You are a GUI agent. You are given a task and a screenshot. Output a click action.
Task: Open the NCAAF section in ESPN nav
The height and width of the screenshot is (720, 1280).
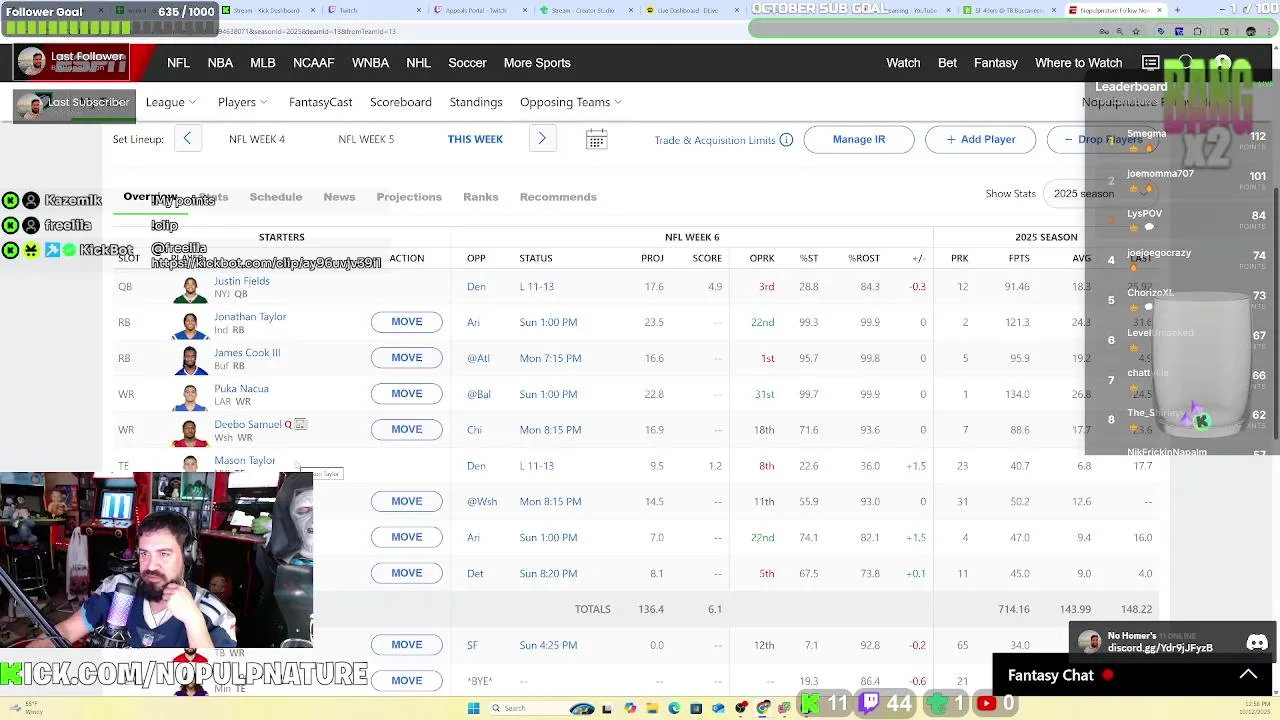(x=314, y=63)
